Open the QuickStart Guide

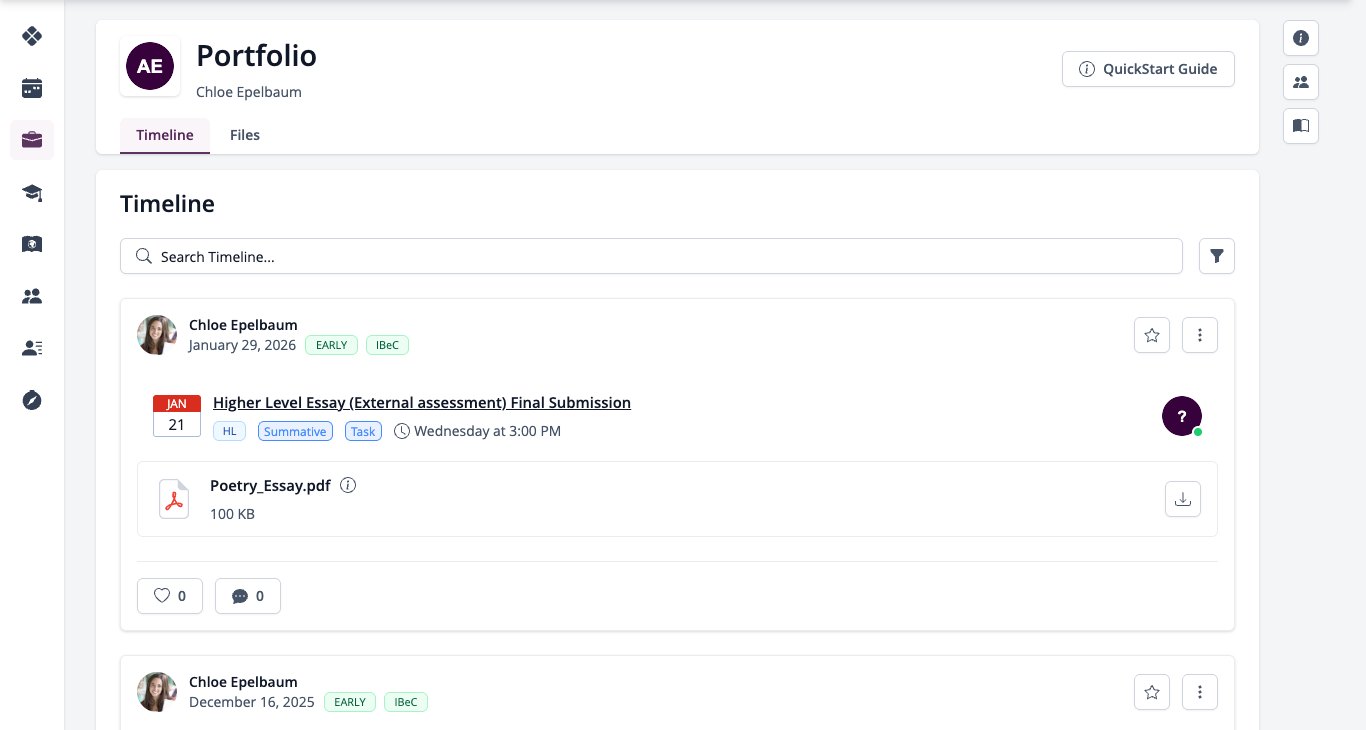[x=1148, y=69]
